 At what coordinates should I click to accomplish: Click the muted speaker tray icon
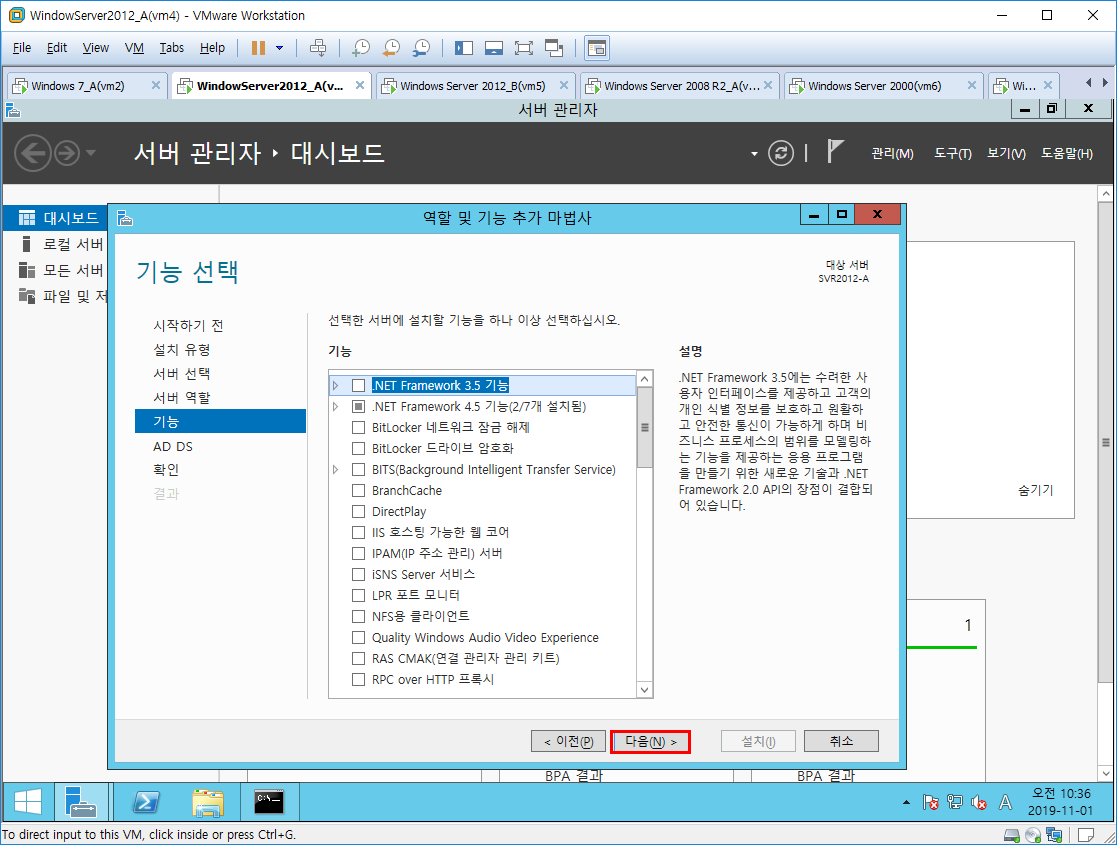[980, 802]
